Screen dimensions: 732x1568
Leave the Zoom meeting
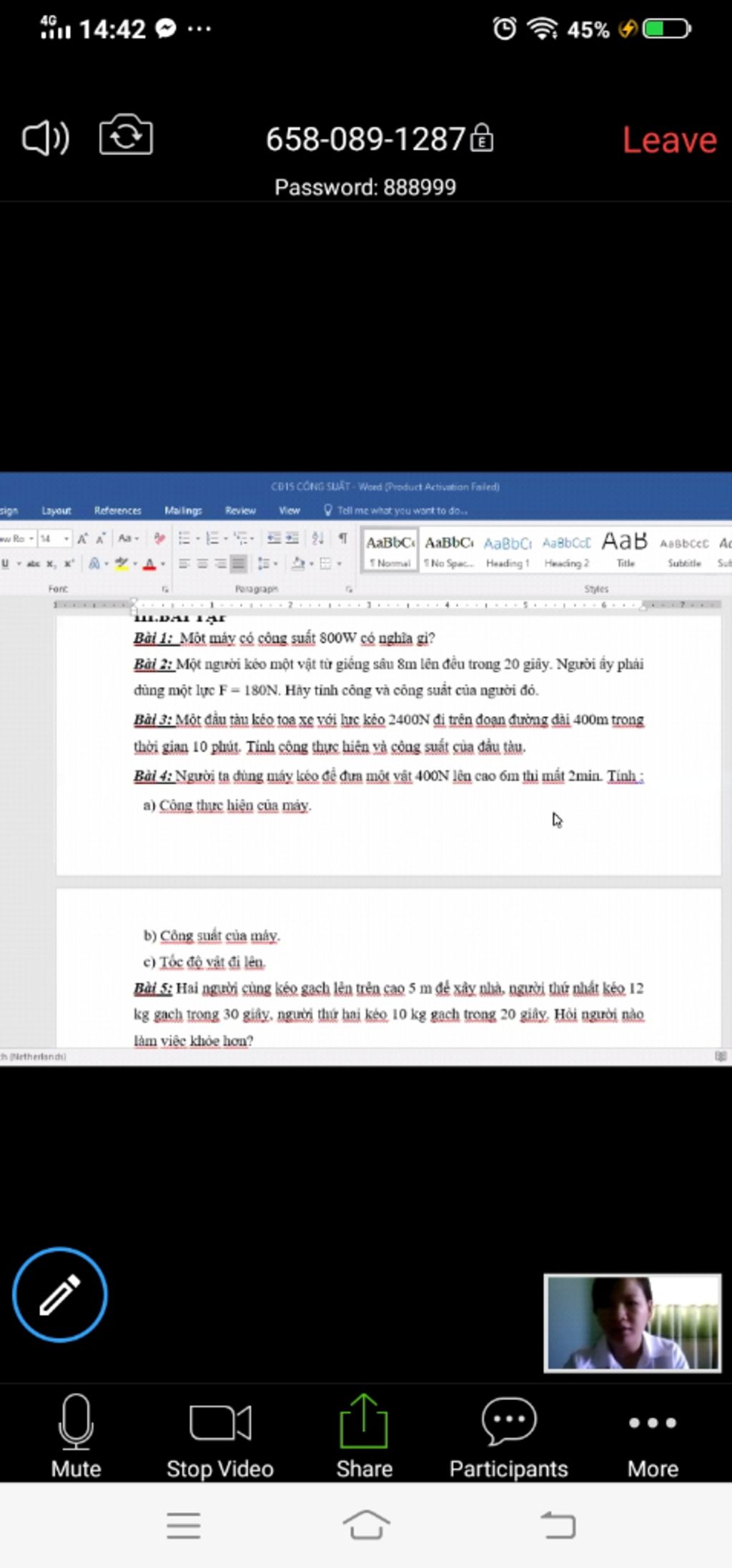click(669, 139)
